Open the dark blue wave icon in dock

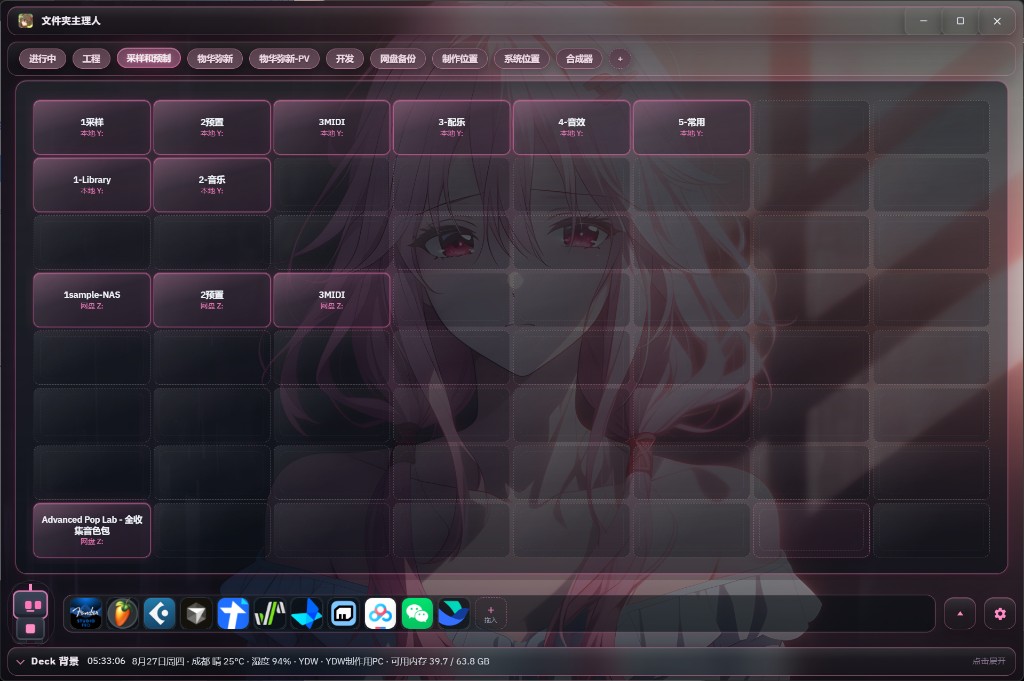[x=454, y=614]
